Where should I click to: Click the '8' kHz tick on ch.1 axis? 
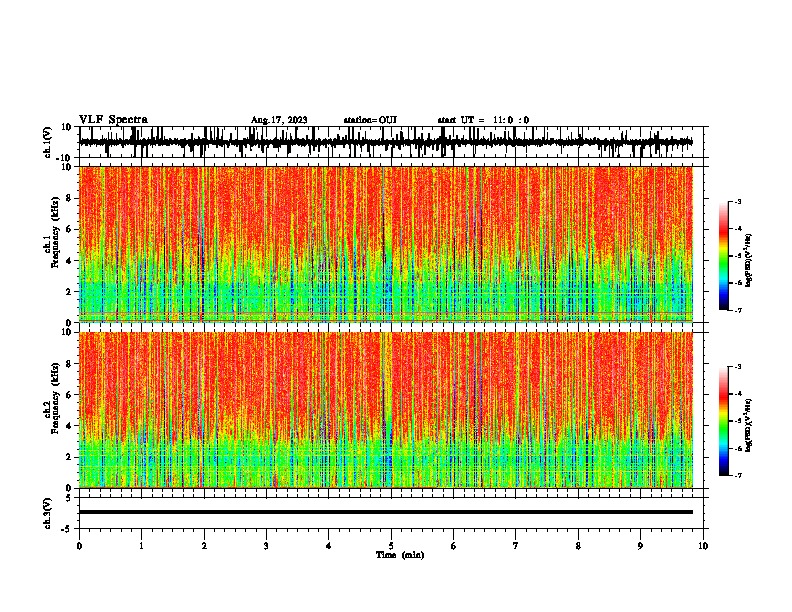(69, 198)
